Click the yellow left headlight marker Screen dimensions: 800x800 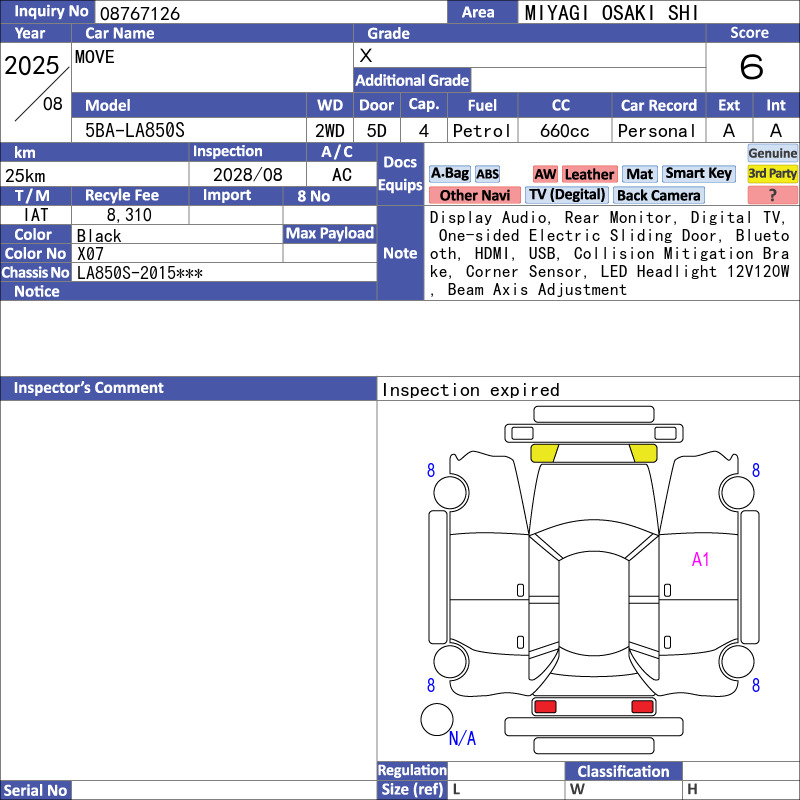(x=544, y=453)
